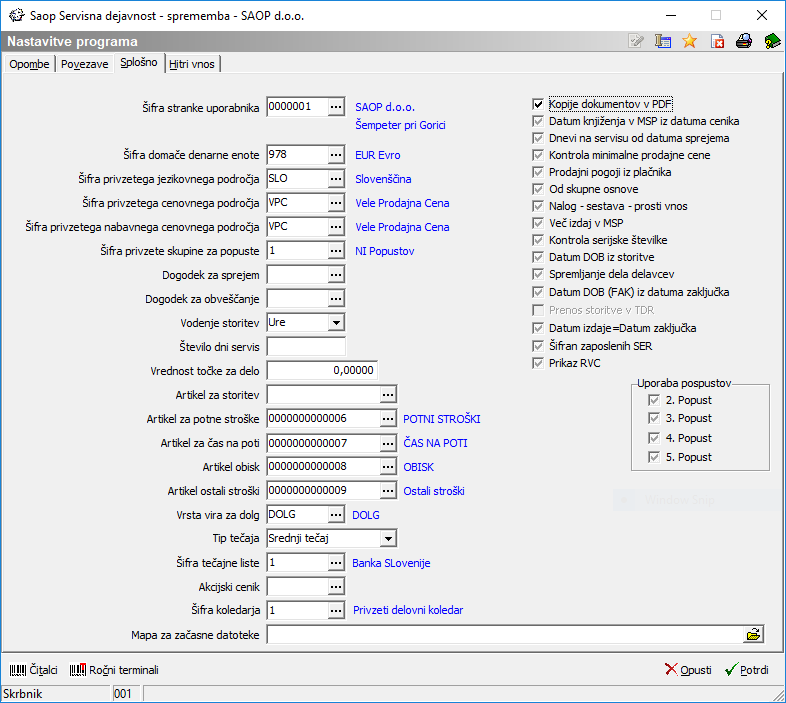Toggle Kontrola serijske številke checkbox

(x=538, y=240)
